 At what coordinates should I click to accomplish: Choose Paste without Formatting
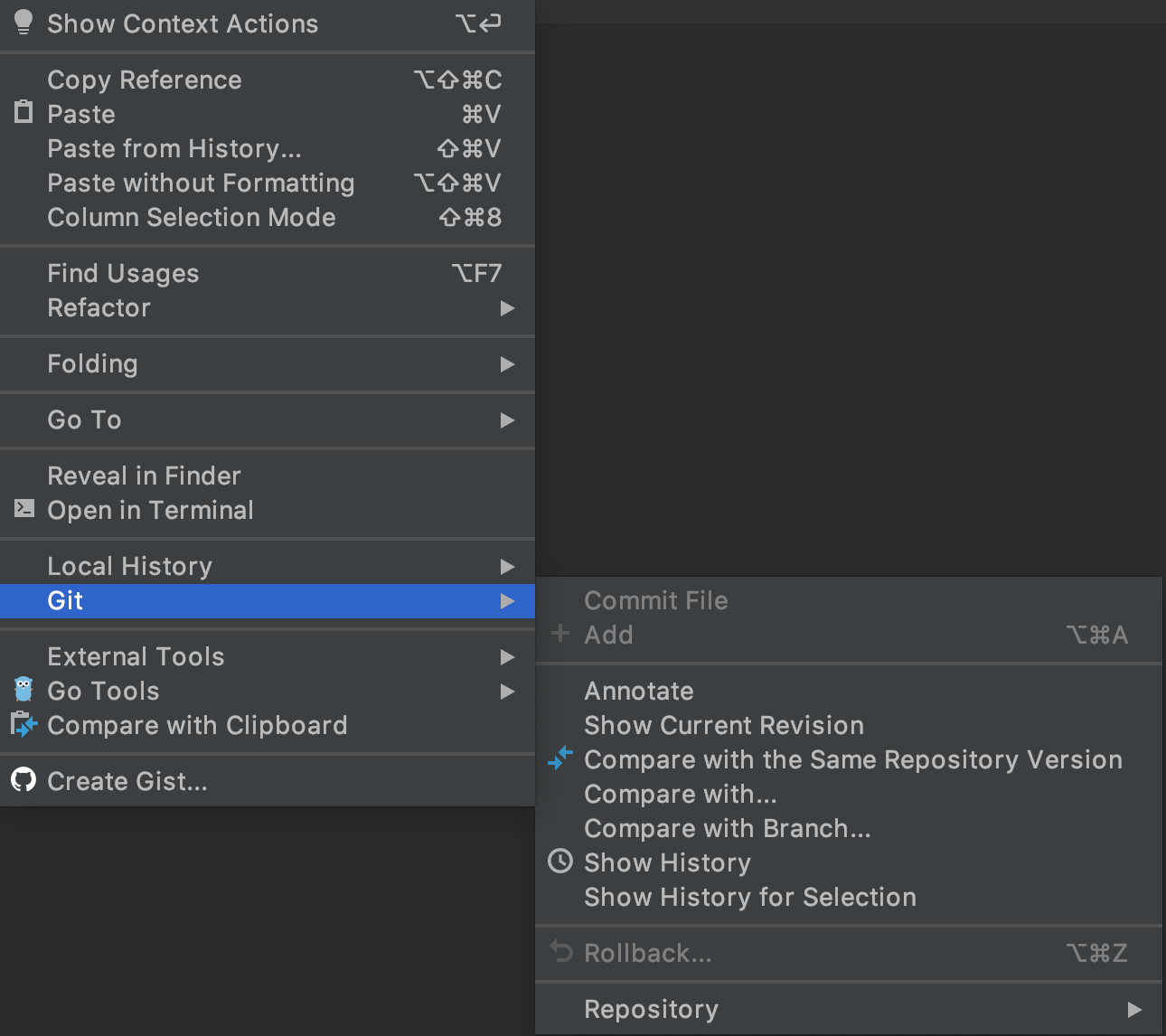201,184
